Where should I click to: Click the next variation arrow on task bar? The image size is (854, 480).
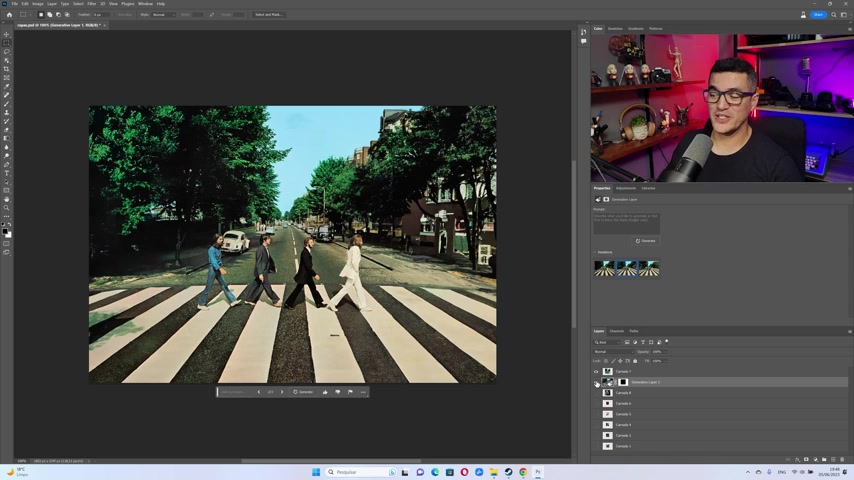pyautogui.click(x=282, y=392)
